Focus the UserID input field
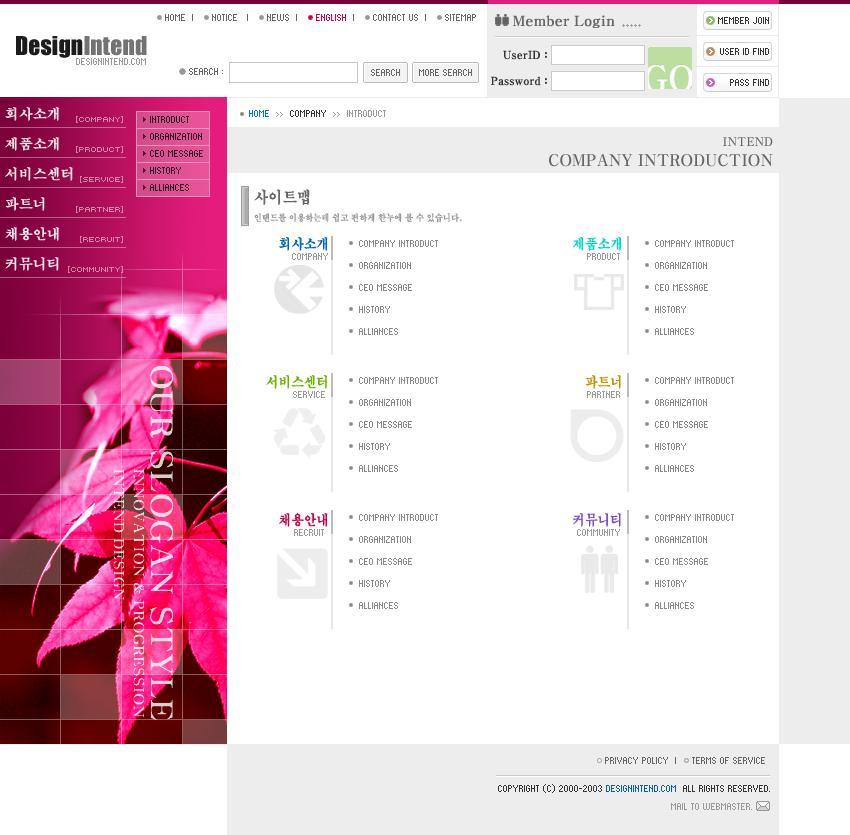 [597, 55]
